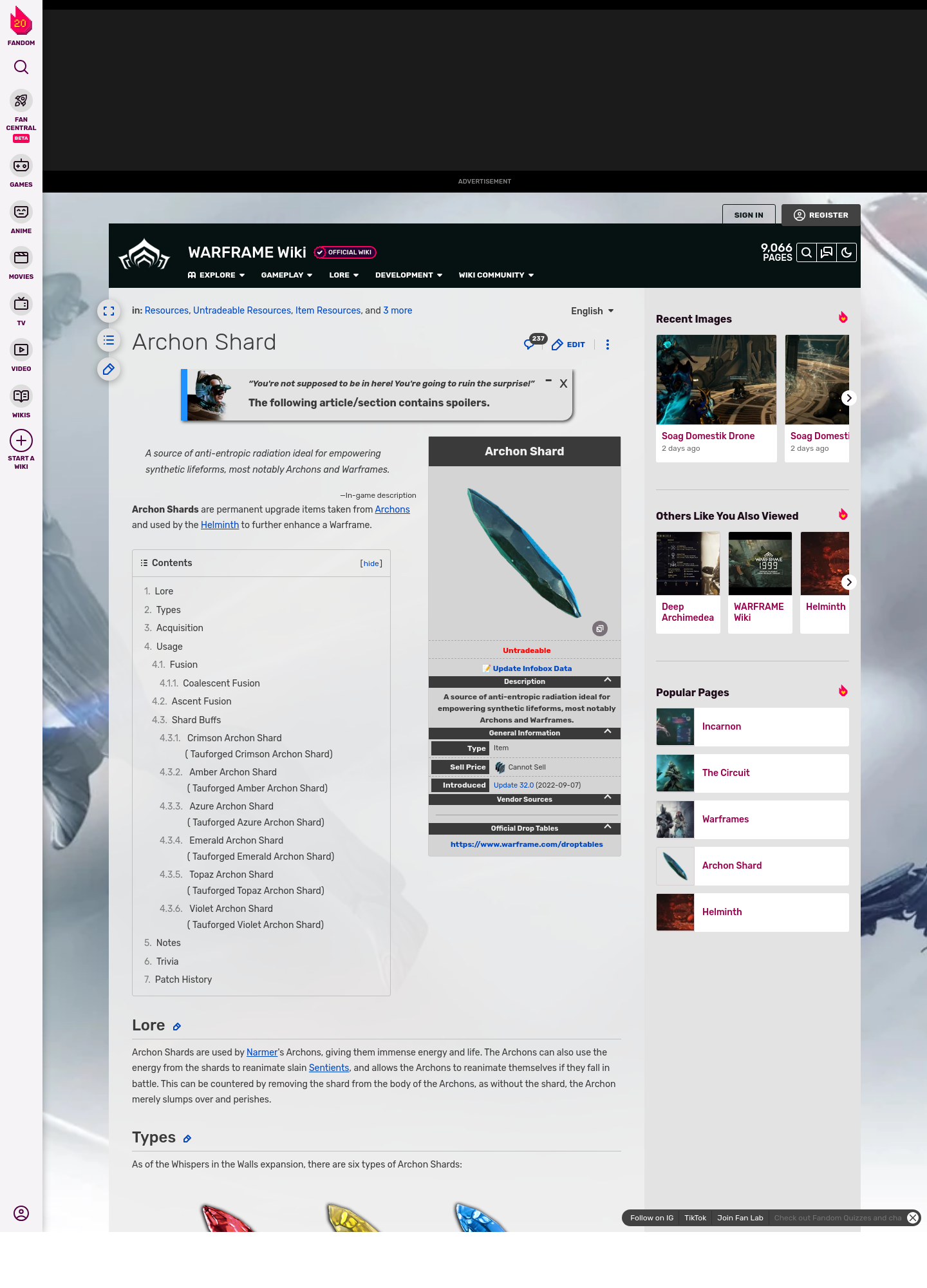The height and width of the screenshot is (1288, 927).
Task: Enlarge the Archon Shard infobox image
Action: pyautogui.click(x=600, y=629)
